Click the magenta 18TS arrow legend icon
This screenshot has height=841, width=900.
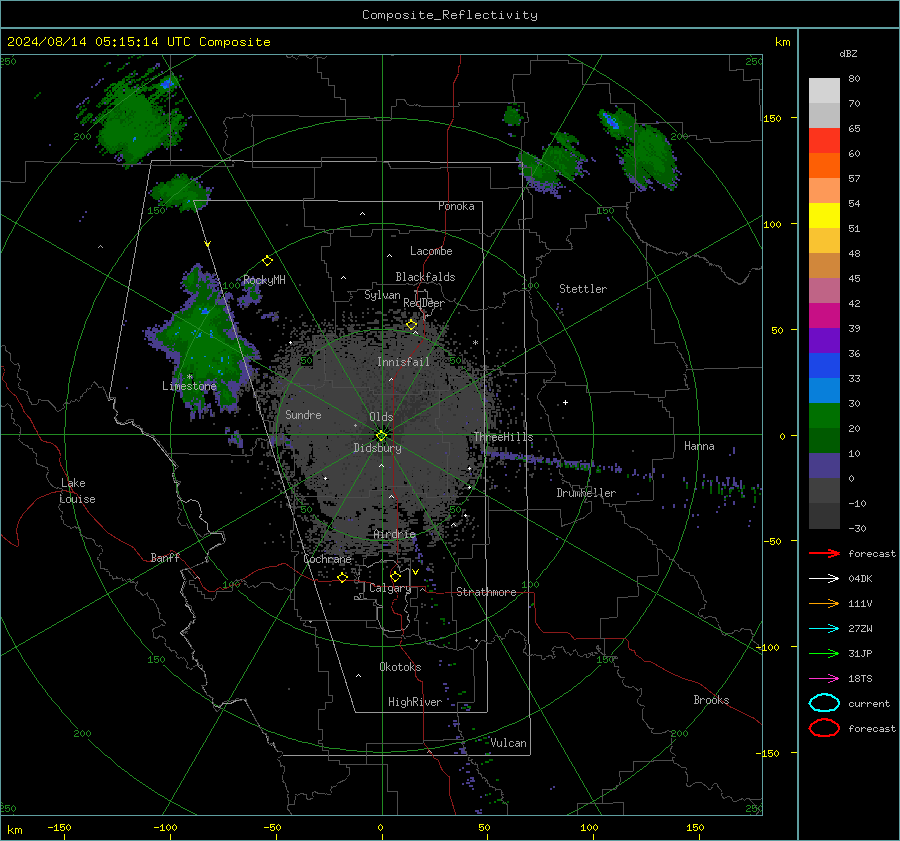pyautogui.click(x=824, y=679)
